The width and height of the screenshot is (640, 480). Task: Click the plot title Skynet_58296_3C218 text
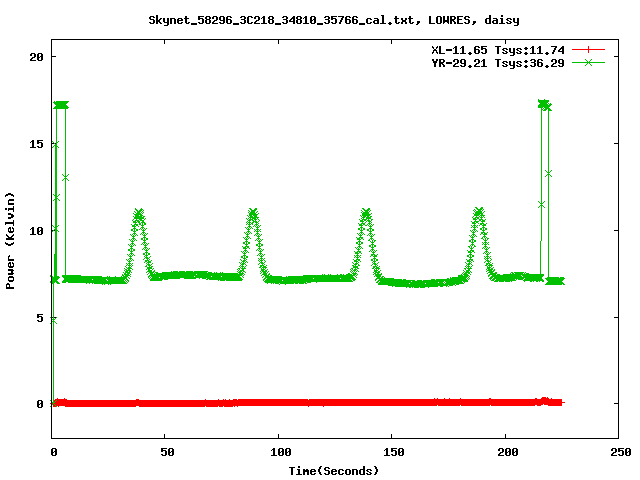pos(334,20)
